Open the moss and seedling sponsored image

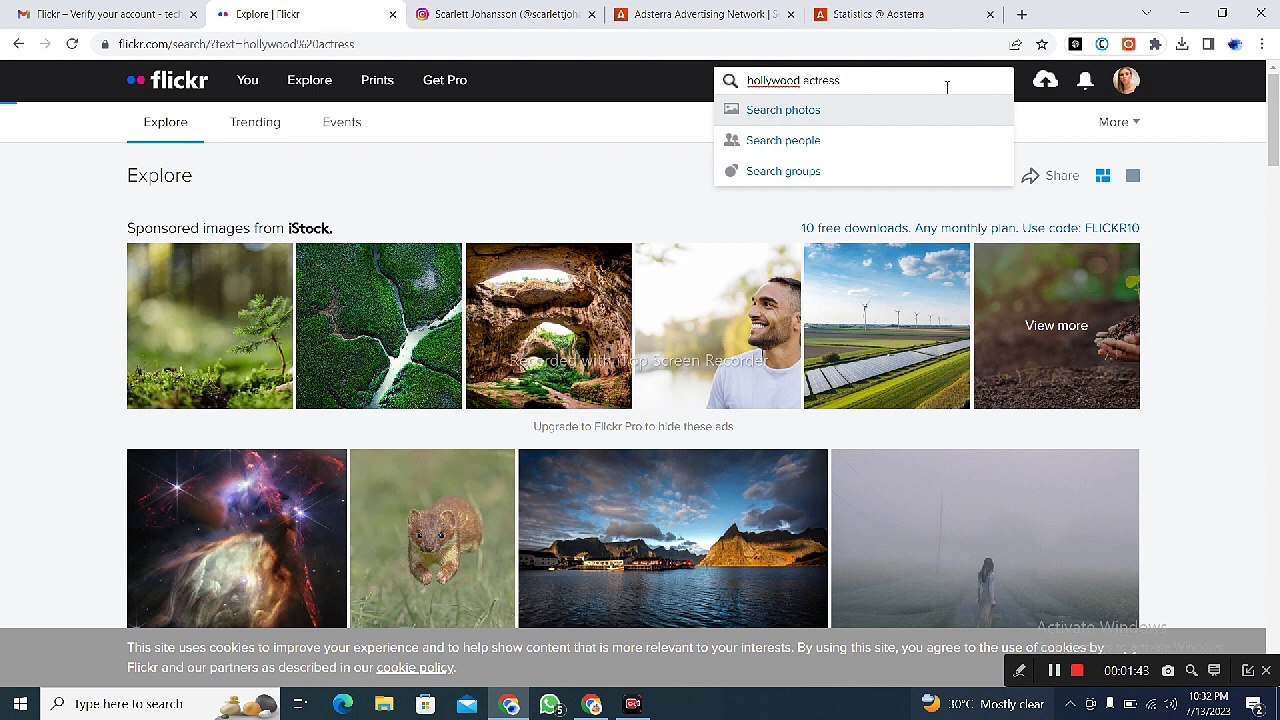pyautogui.click(x=210, y=326)
